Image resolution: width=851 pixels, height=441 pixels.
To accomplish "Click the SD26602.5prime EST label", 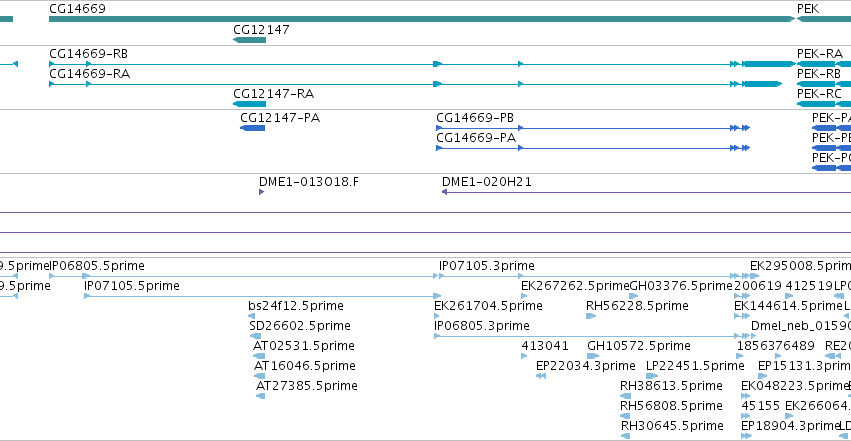I will point(300,326).
